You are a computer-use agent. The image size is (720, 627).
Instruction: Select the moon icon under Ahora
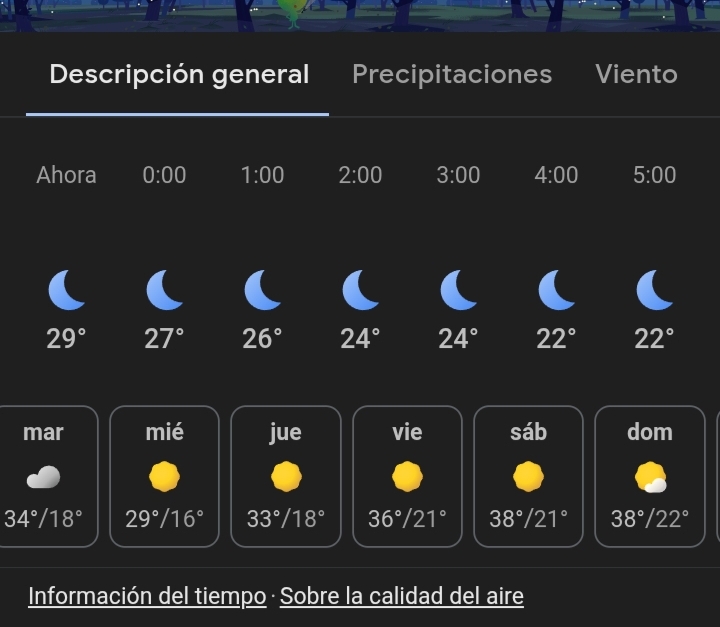click(x=67, y=290)
